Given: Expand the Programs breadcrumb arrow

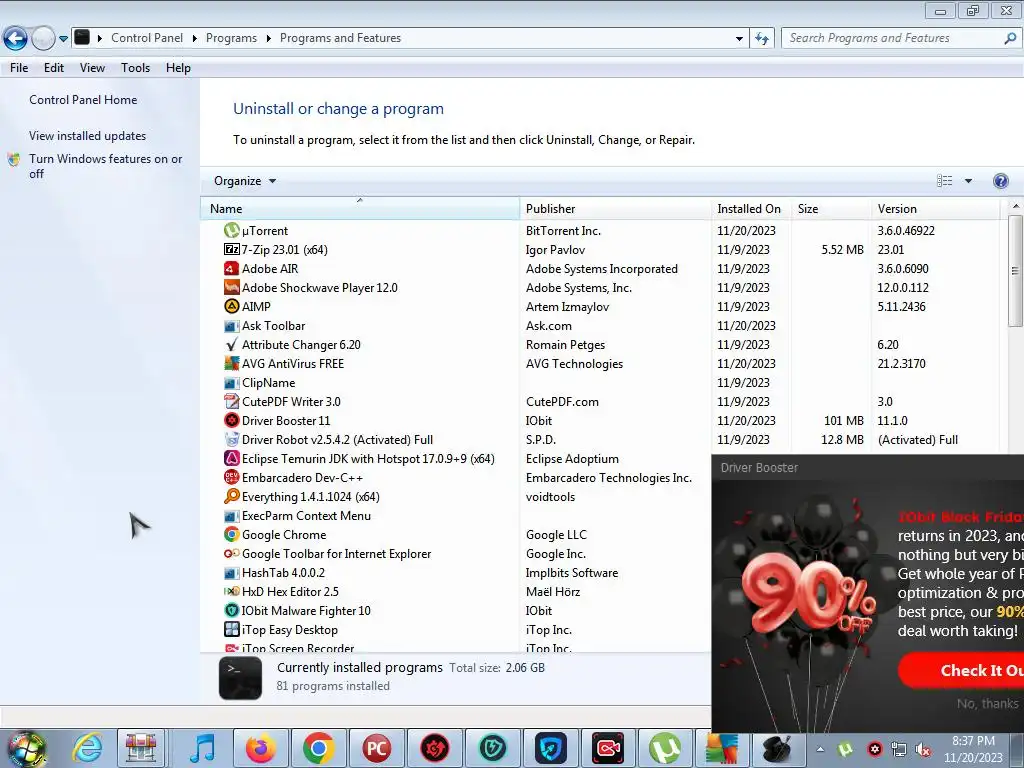Looking at the screenshot, I should pyautogui.click(x=268, y=39).
